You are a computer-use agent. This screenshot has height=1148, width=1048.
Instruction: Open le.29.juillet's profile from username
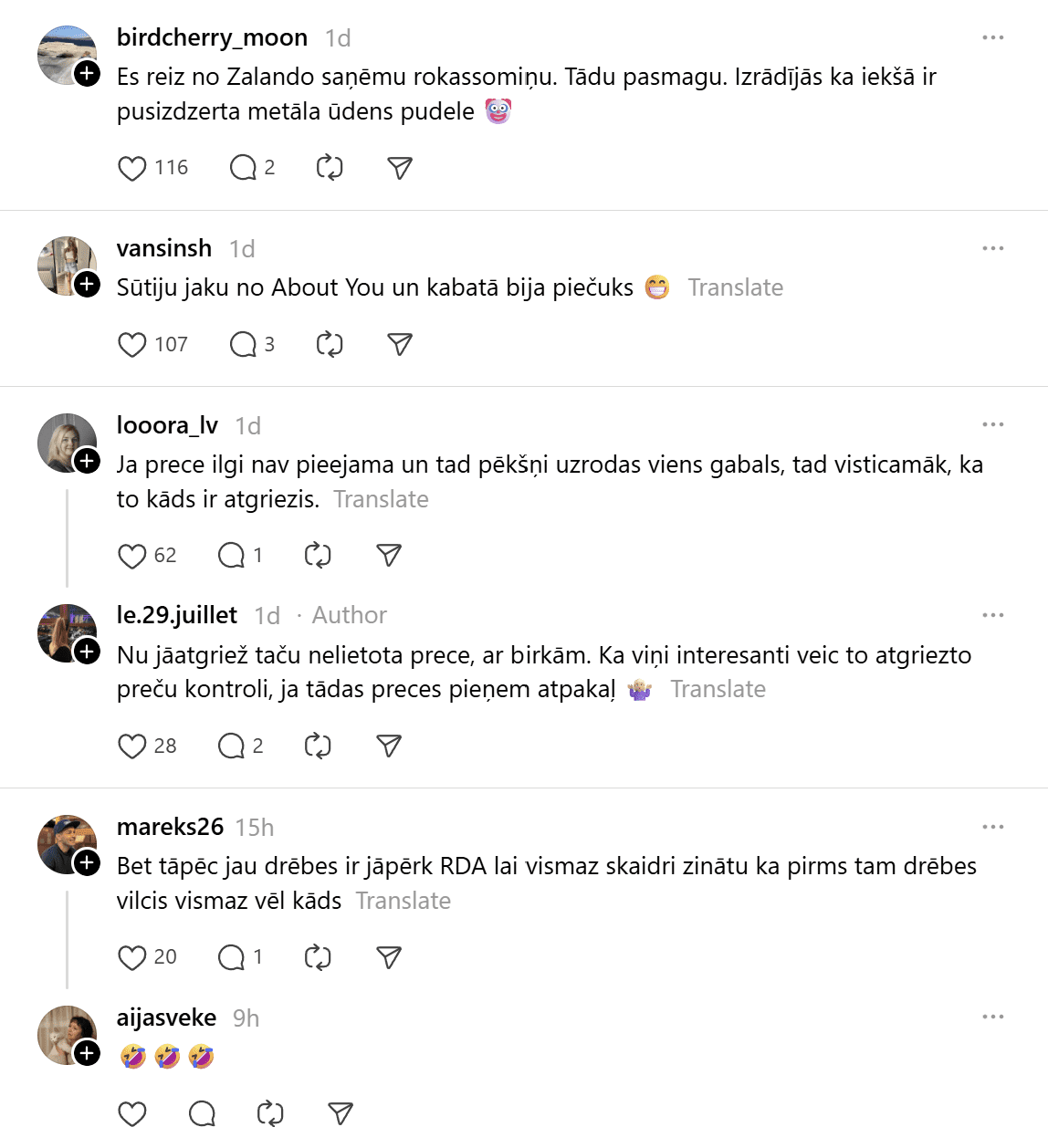(177, 615)
